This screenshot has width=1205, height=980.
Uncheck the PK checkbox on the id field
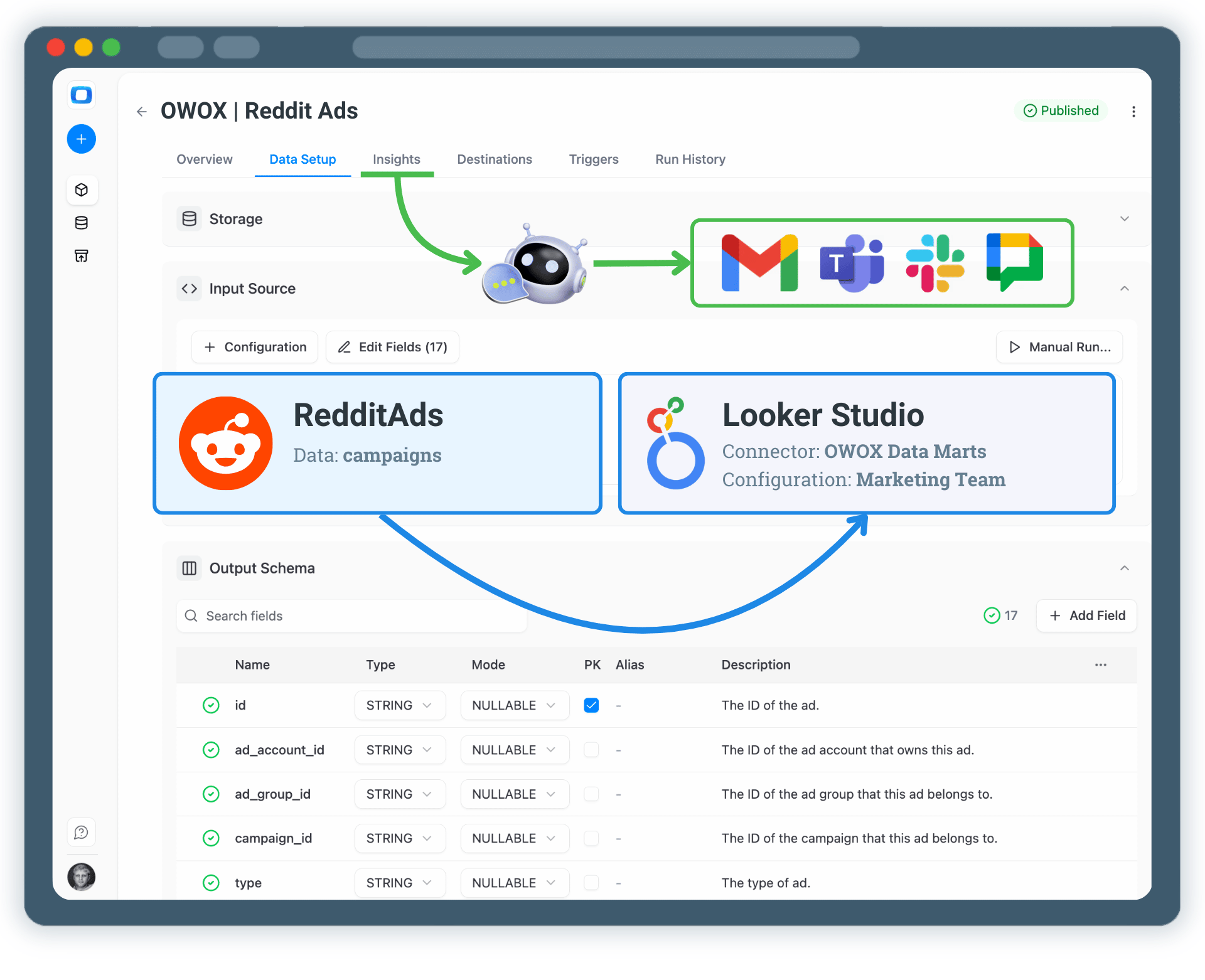591,705
